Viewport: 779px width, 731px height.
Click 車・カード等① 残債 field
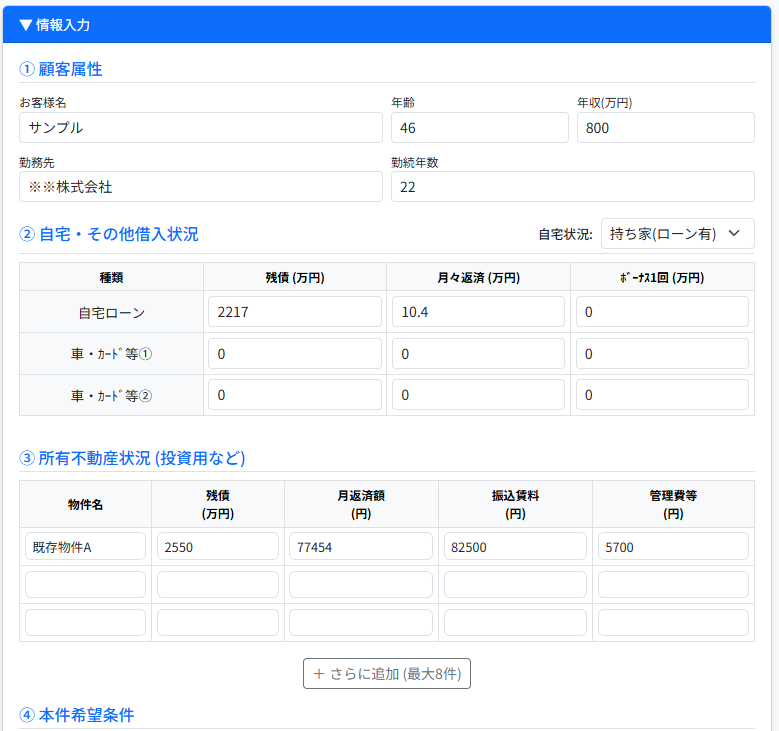click(x=295, y=354)
